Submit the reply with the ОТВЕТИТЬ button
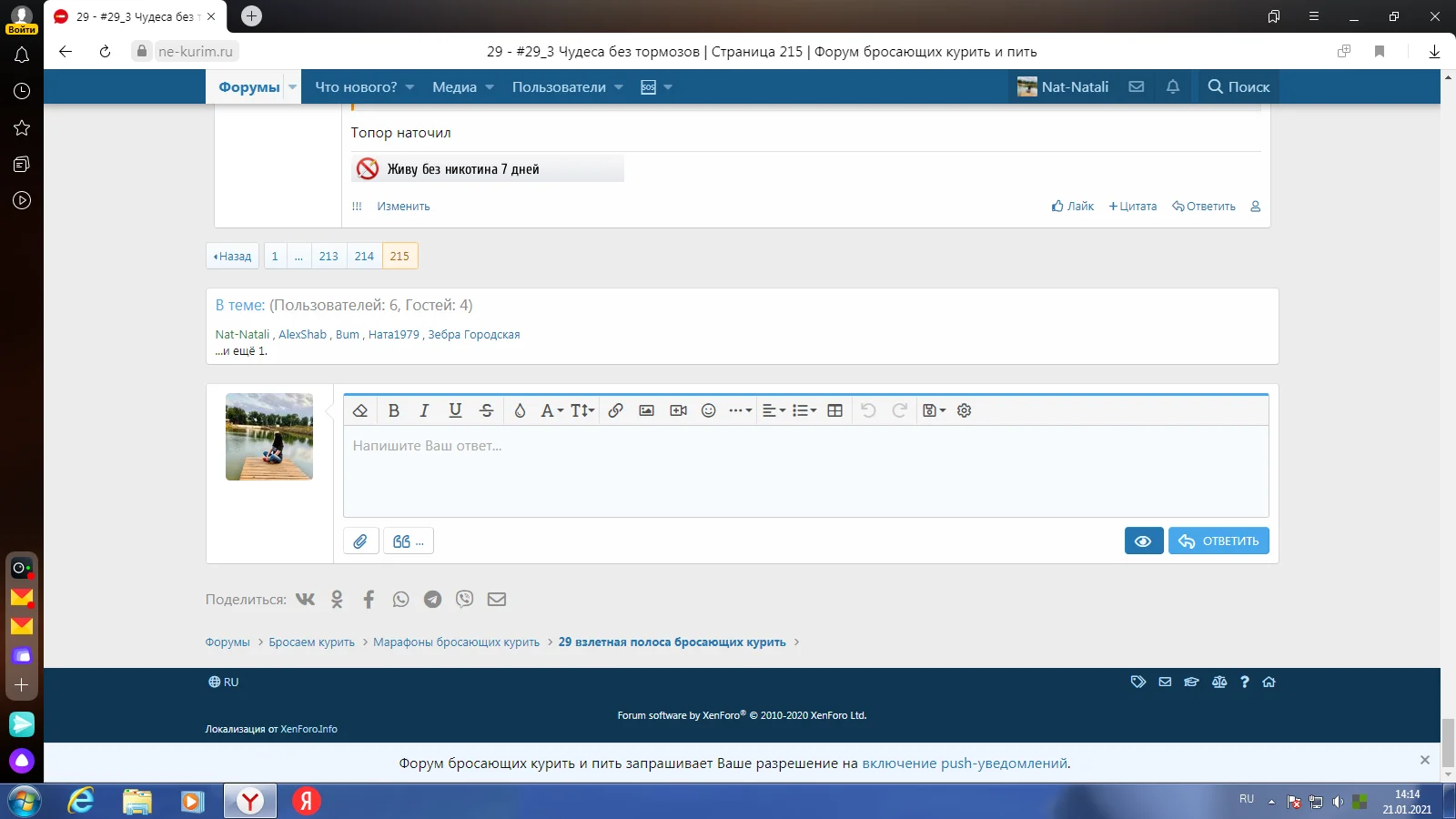Viewport: 1456px width, 819px height. [x=1218, y=541]
